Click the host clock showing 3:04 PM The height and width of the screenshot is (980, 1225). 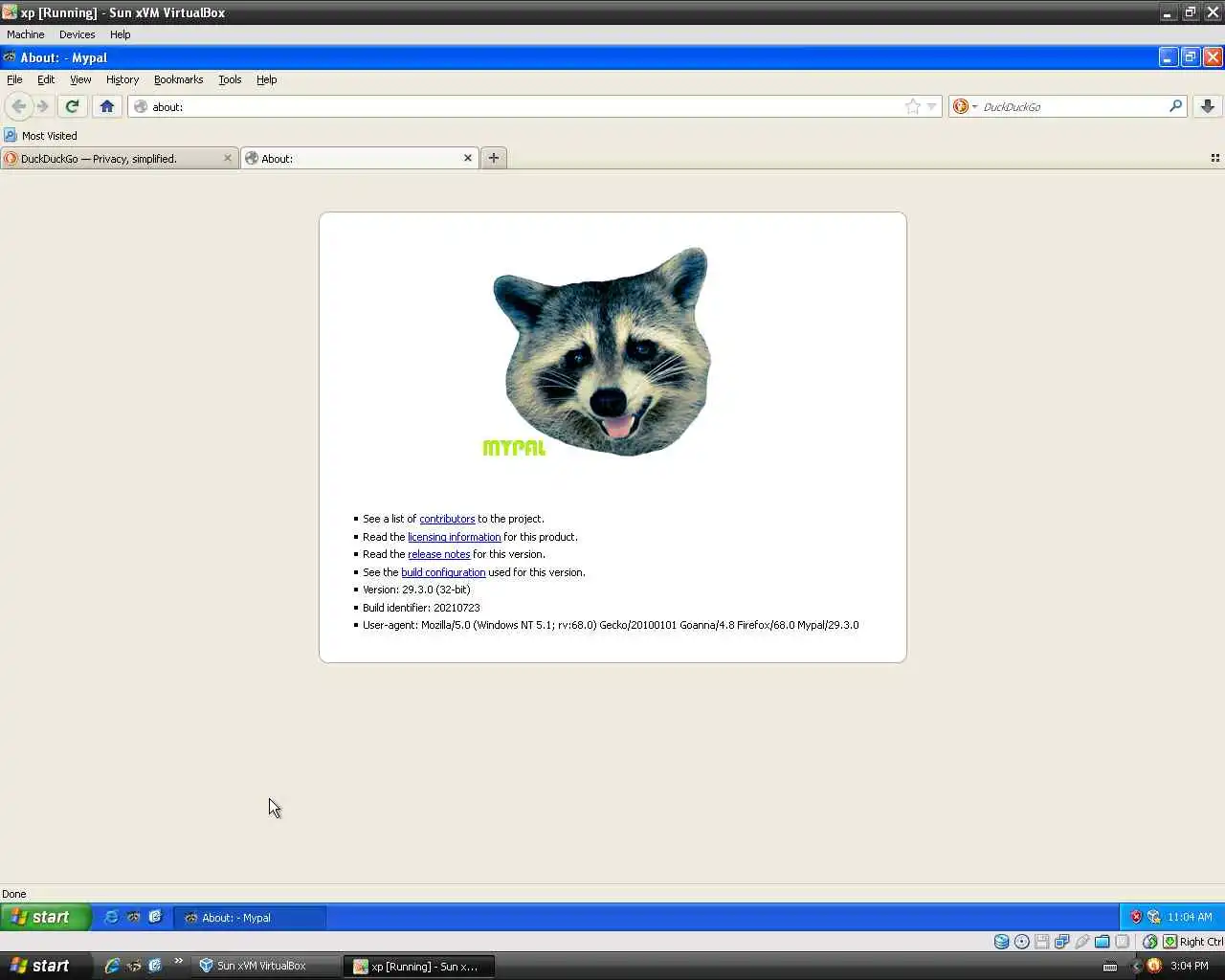[1190, 966]
